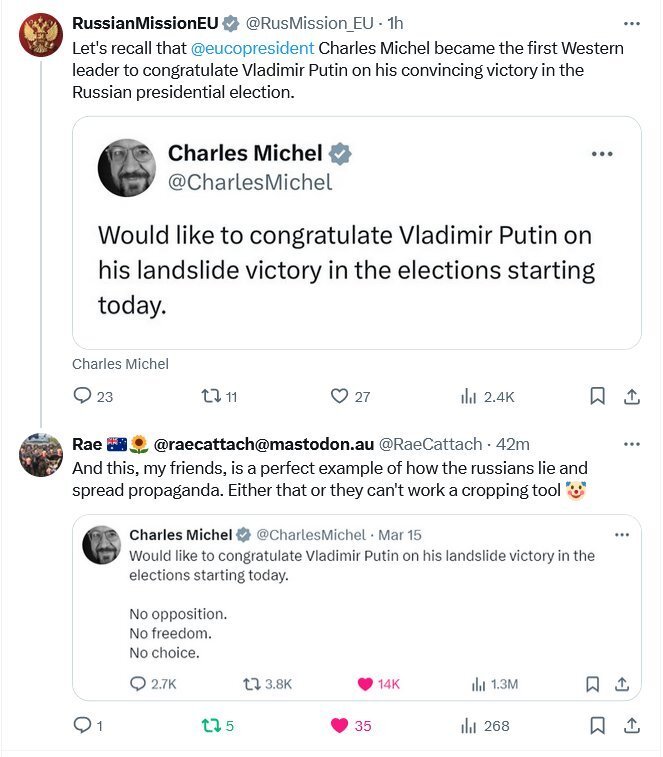Image resolution: width=663 pixels, height=757 pixels.
Task: Unlike Rae's reply with 35 likes
Action: (x=339, y=726)
